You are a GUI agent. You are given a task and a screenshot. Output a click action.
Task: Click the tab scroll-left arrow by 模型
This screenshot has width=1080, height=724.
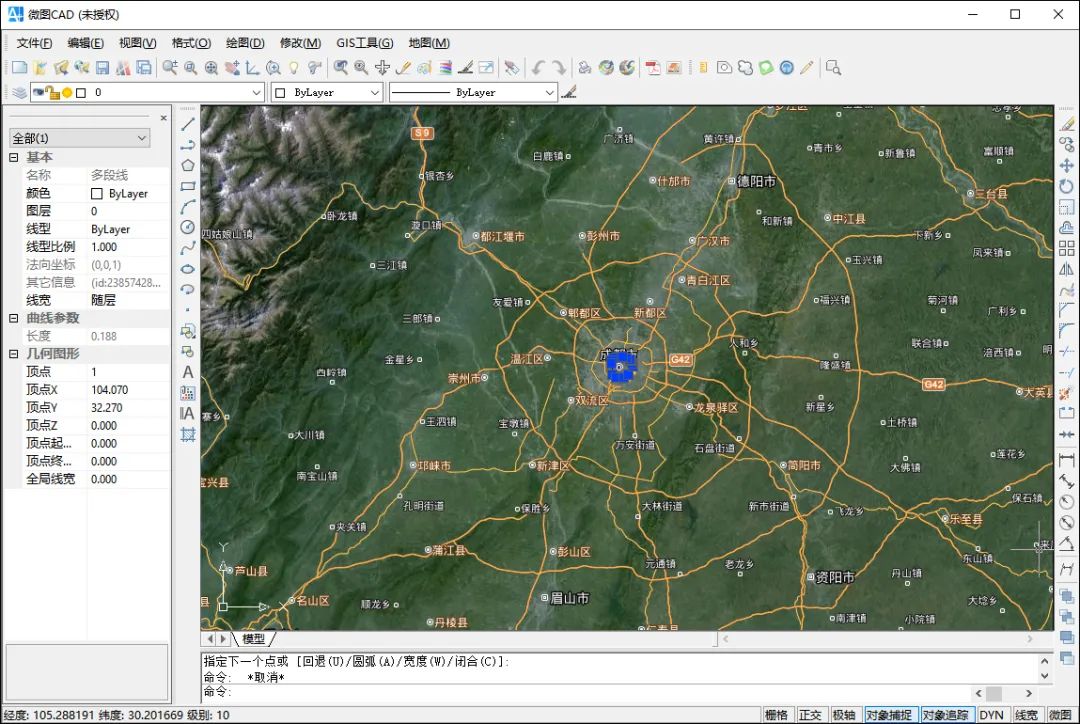tap(210, 639)
